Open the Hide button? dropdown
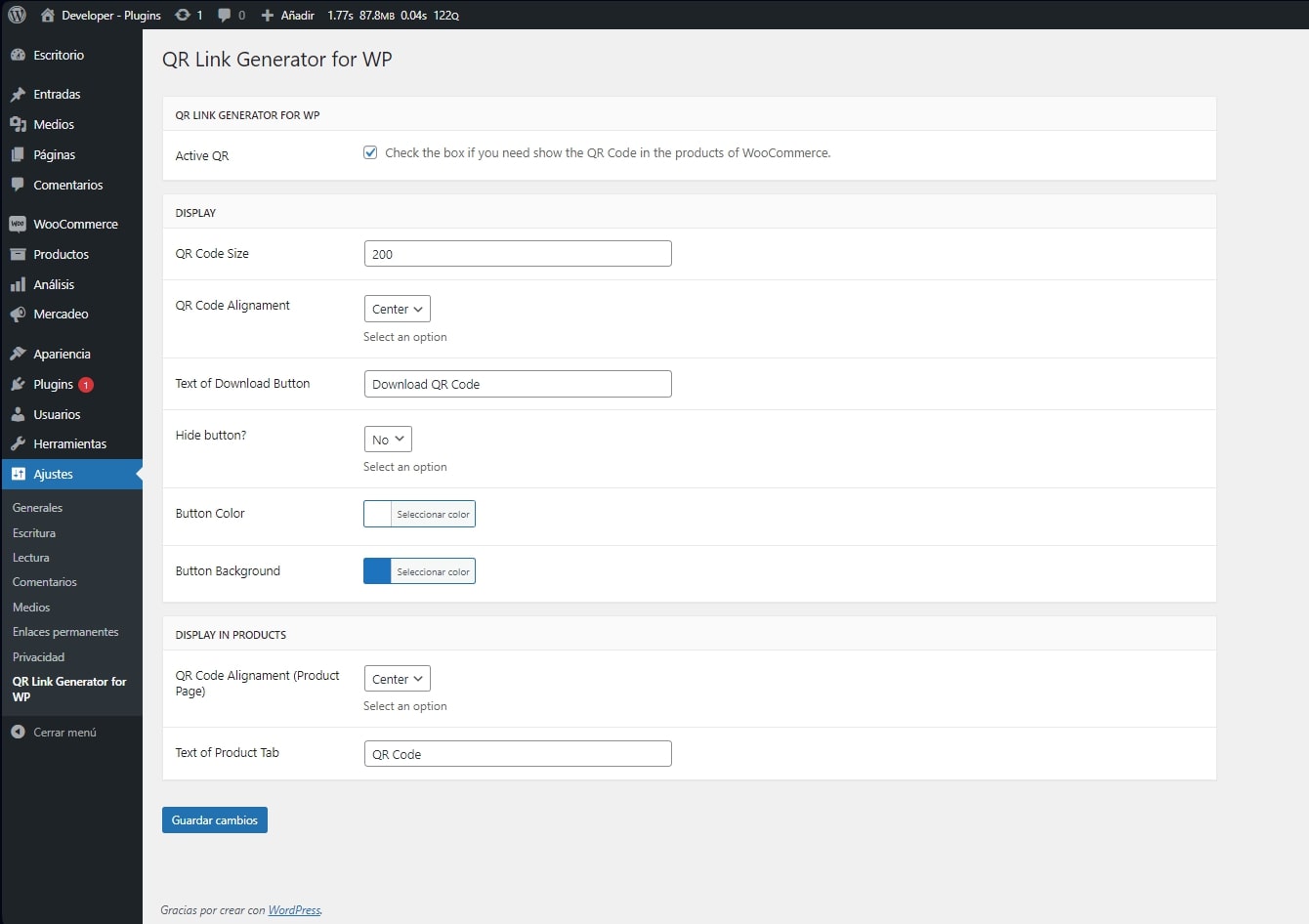The height and width of the screenshot is (924, 1309). [388, 440]
